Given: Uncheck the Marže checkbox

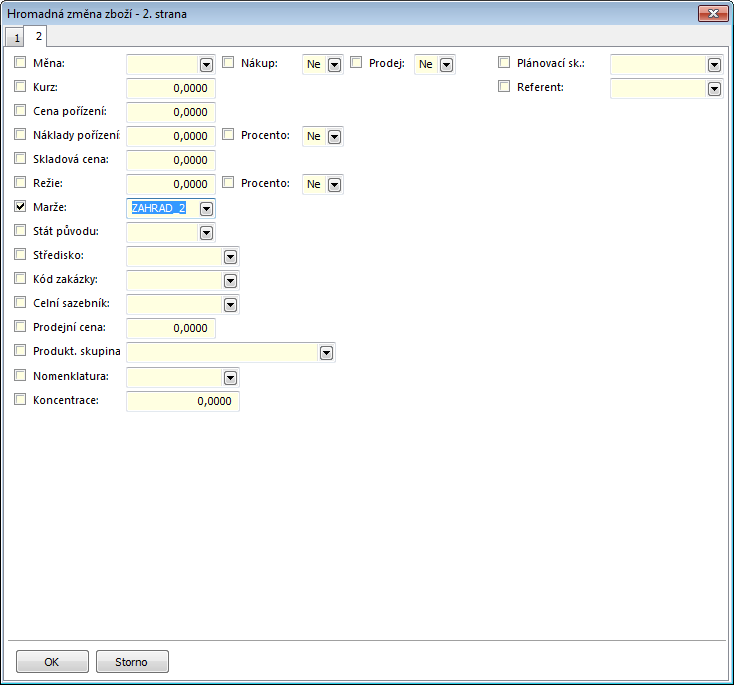Looking at the screenshot, I should (20, 206).
